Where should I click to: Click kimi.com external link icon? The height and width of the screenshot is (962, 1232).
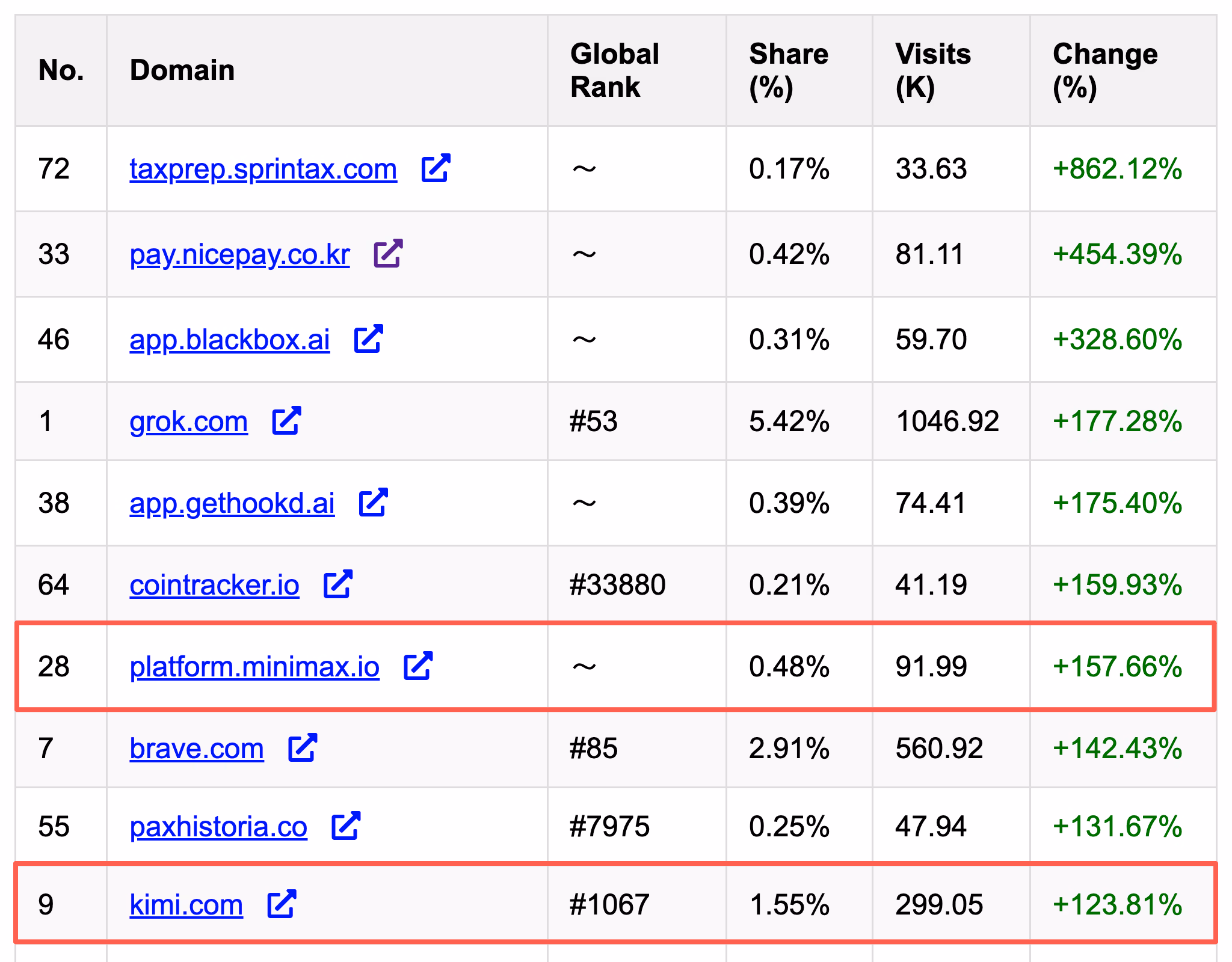click(x=282, y=904)
